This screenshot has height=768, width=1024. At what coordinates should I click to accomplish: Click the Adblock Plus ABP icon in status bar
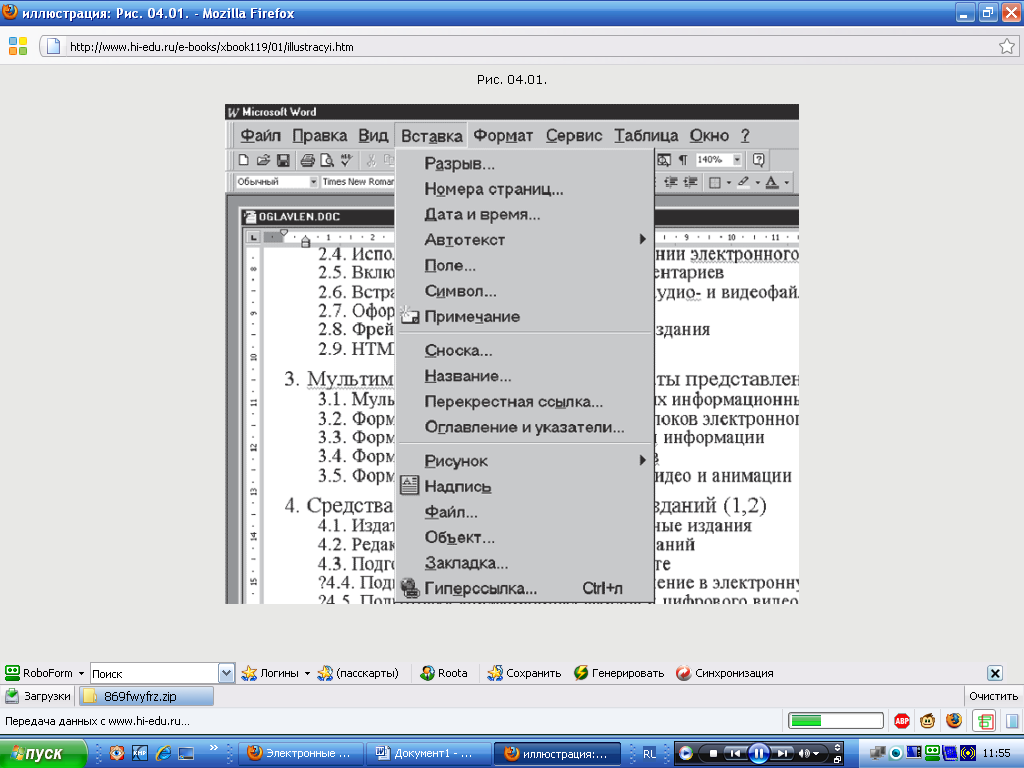902,721
